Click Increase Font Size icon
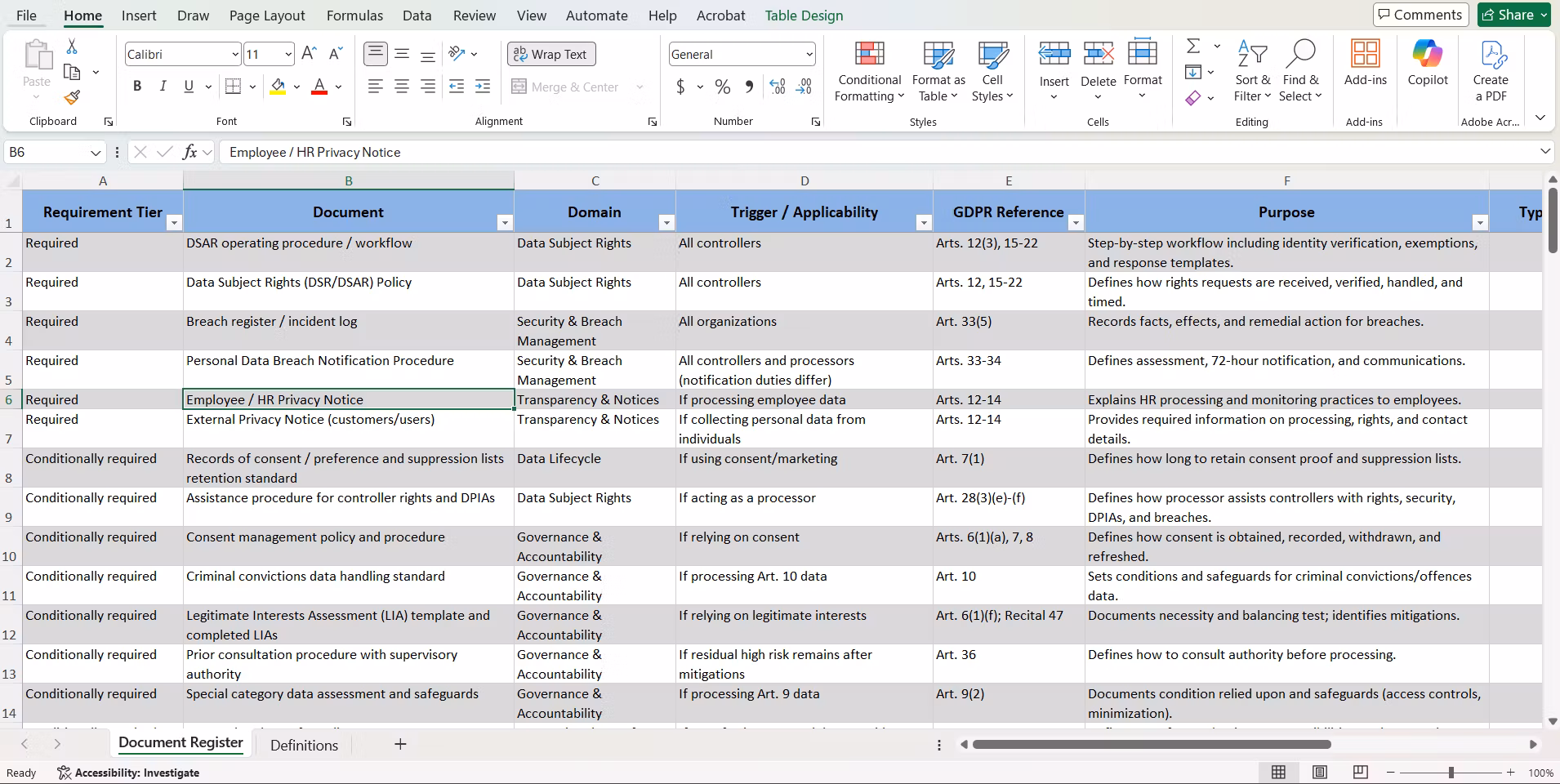The width and height of the screenshot is (1560, 784). [x=309, y=54]
